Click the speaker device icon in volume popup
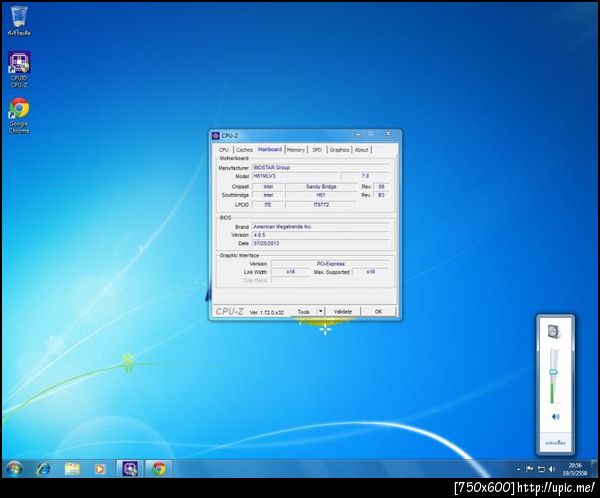This screenshot has height=498, width=600. point(555,332)
